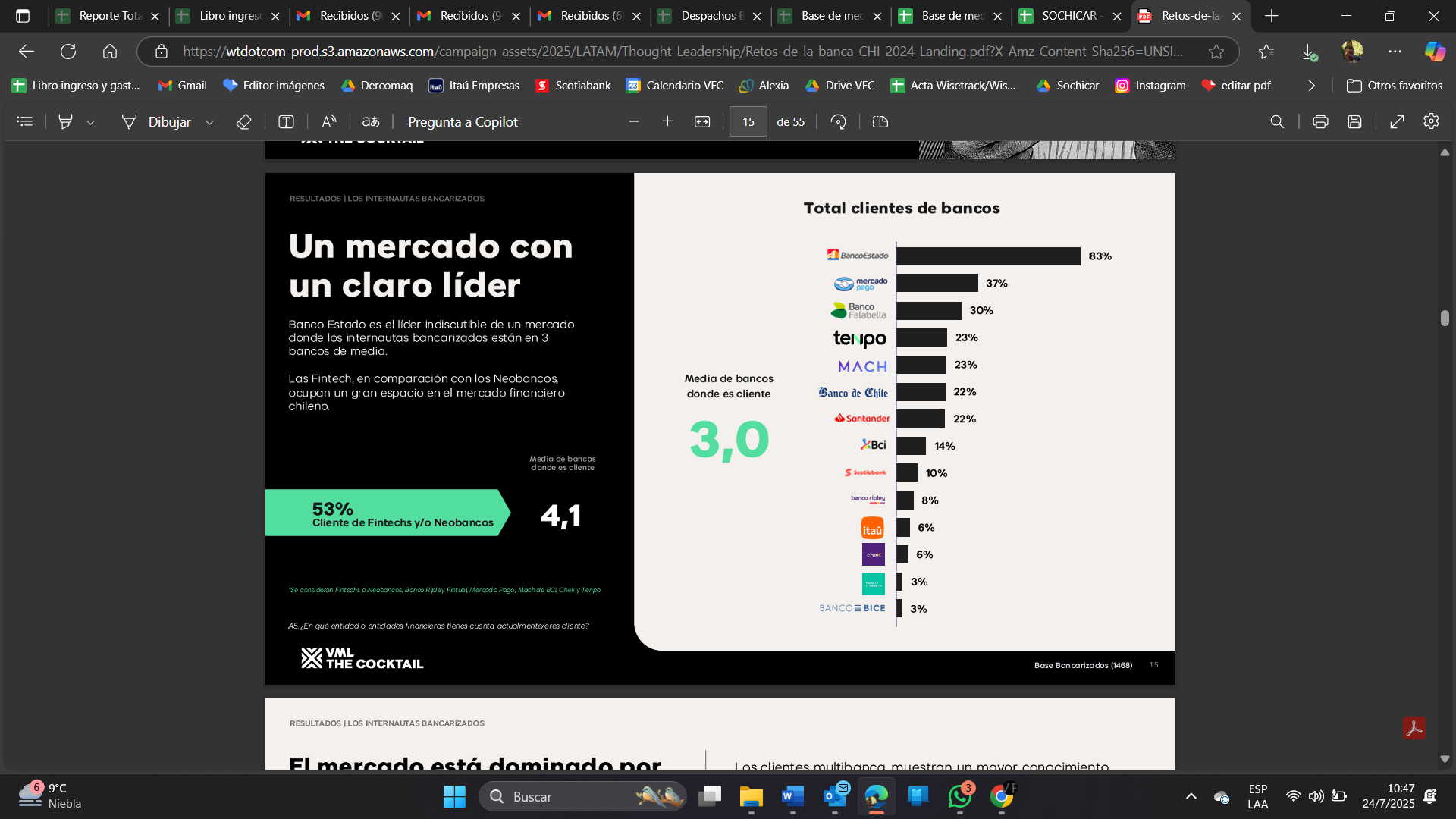Open the Copilot sidebar icon
This screenshot has width=1456, height=819.
click(x=1435, y=52)
